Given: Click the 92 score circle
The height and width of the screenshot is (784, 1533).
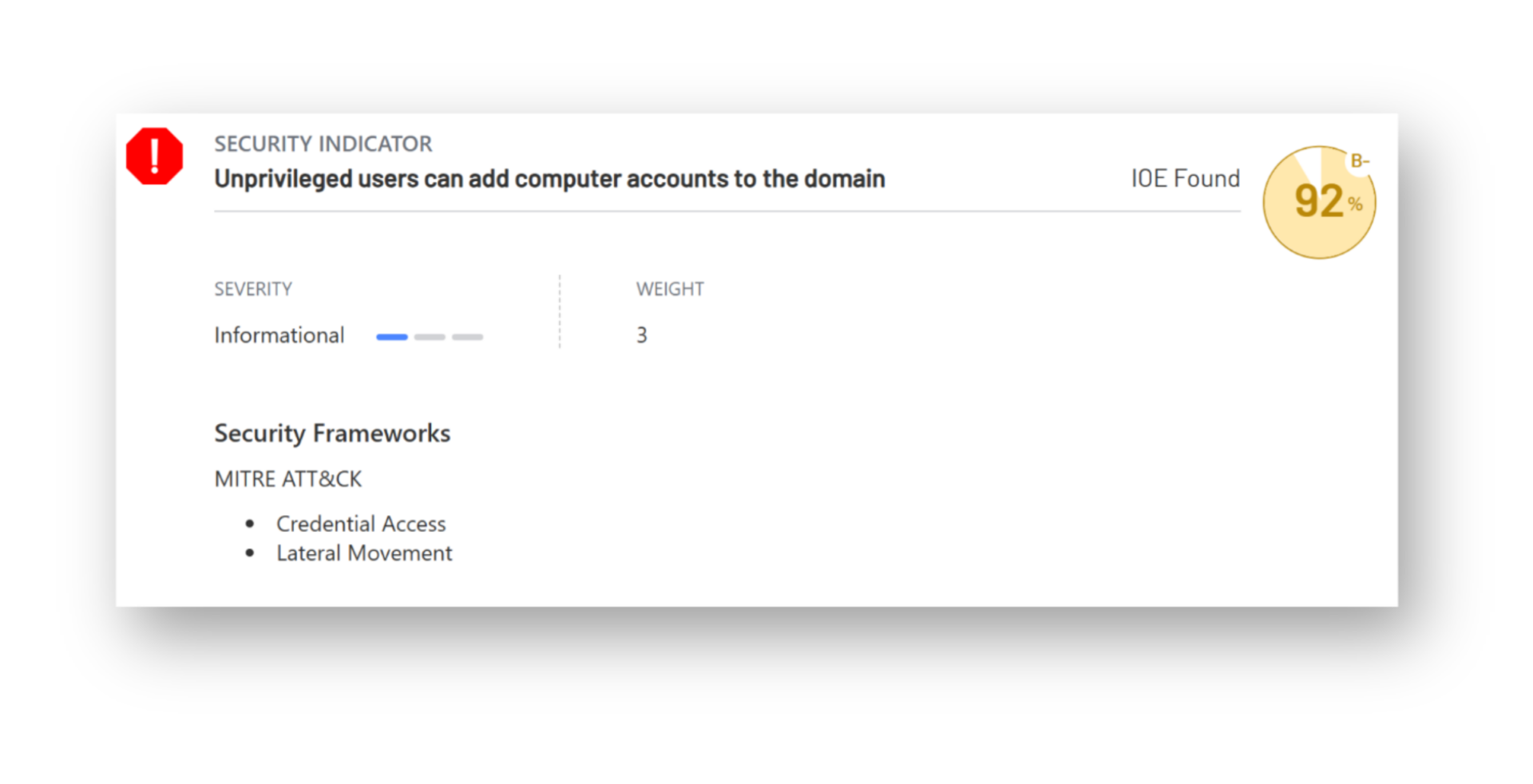Looking at the screenshot, I should click(x=1317, y=204).
